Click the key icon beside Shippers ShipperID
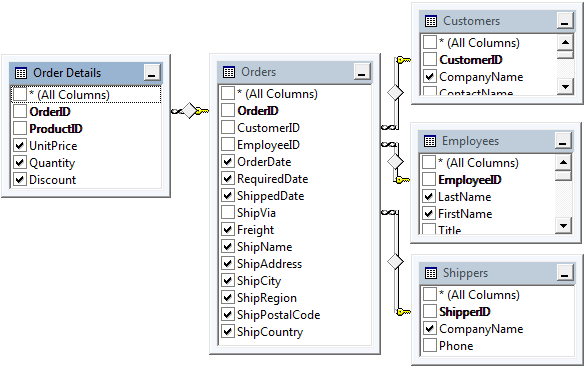Screen dimensions: 586x368 (x=404, y=312)
